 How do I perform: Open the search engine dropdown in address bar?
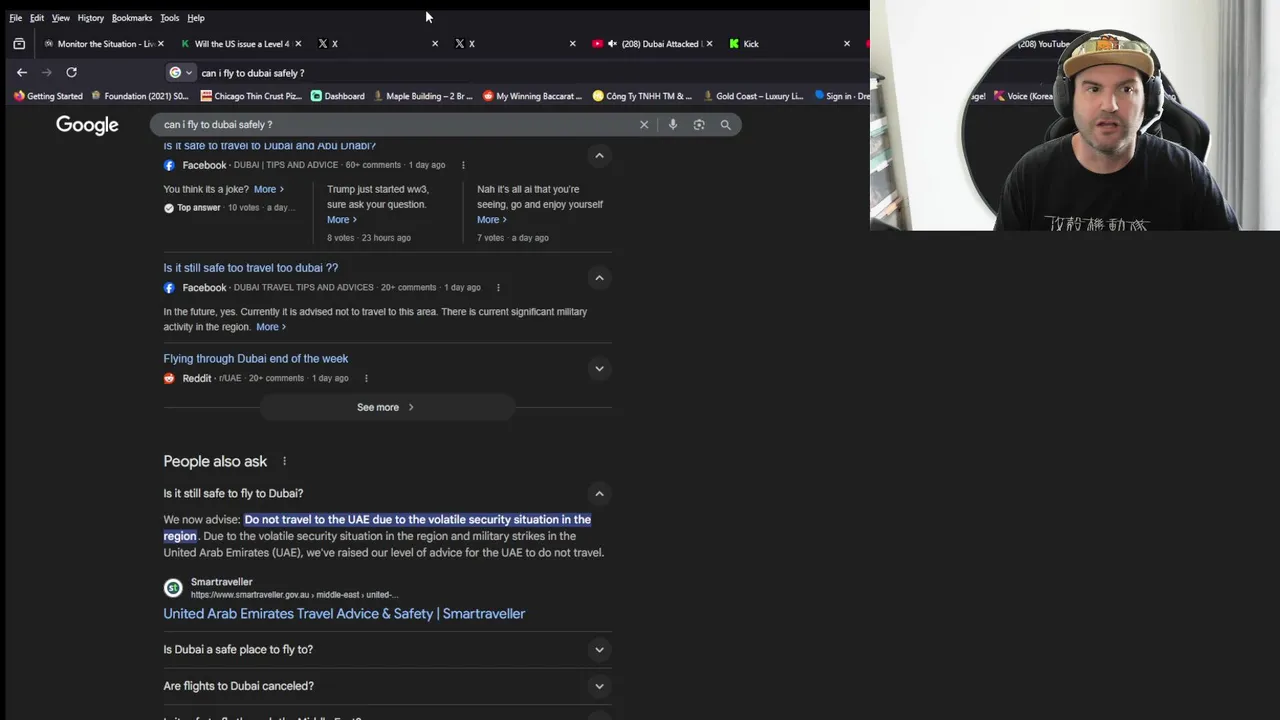pos(181,72)
